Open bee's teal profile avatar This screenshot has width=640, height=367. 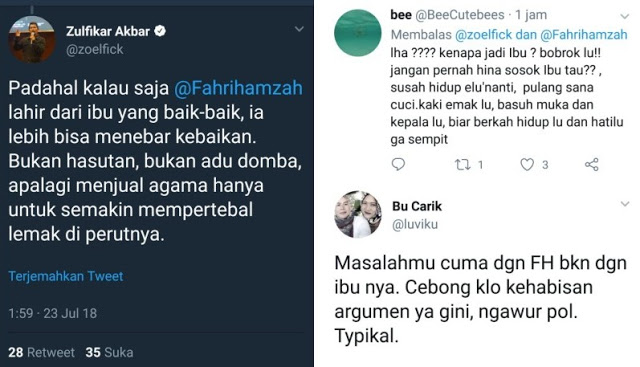pyautogui.click(x=358, y=33)
